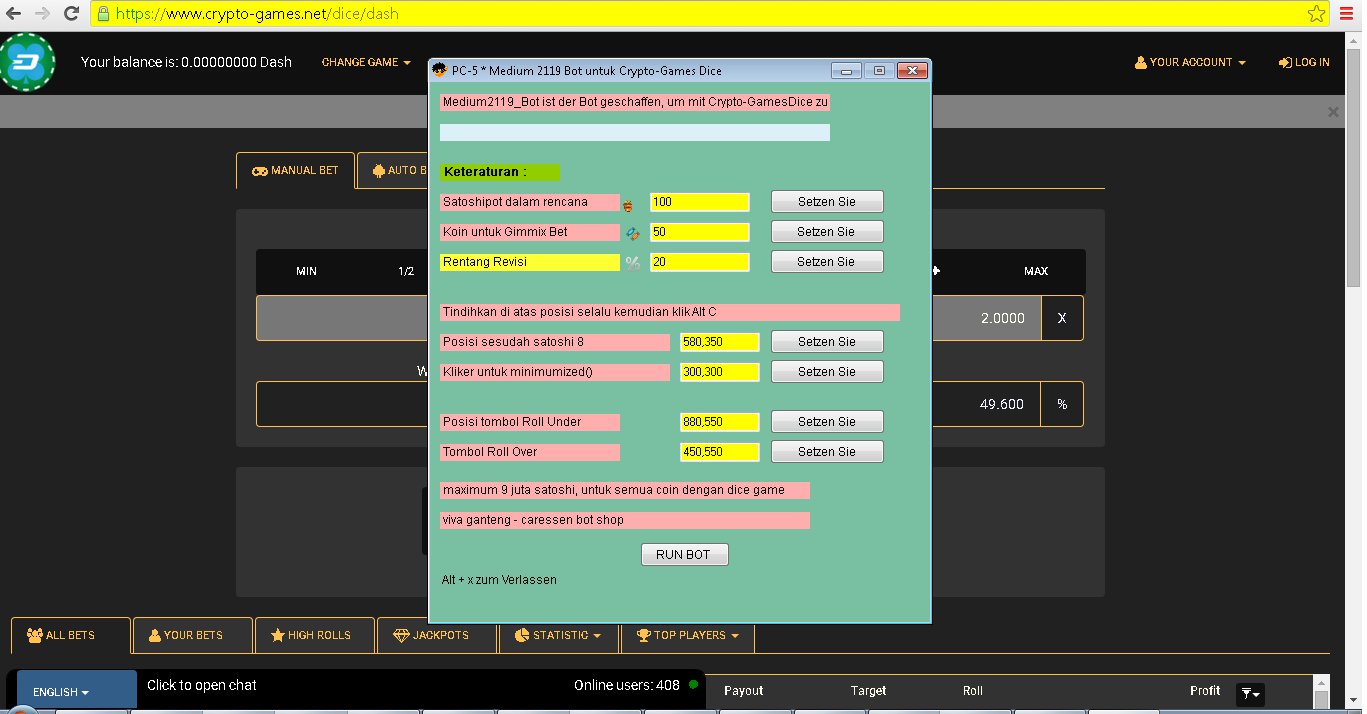Click the MIN bet button
Image resolution: width=1367 pixels, height=714 pixels.
coord(306,271)
